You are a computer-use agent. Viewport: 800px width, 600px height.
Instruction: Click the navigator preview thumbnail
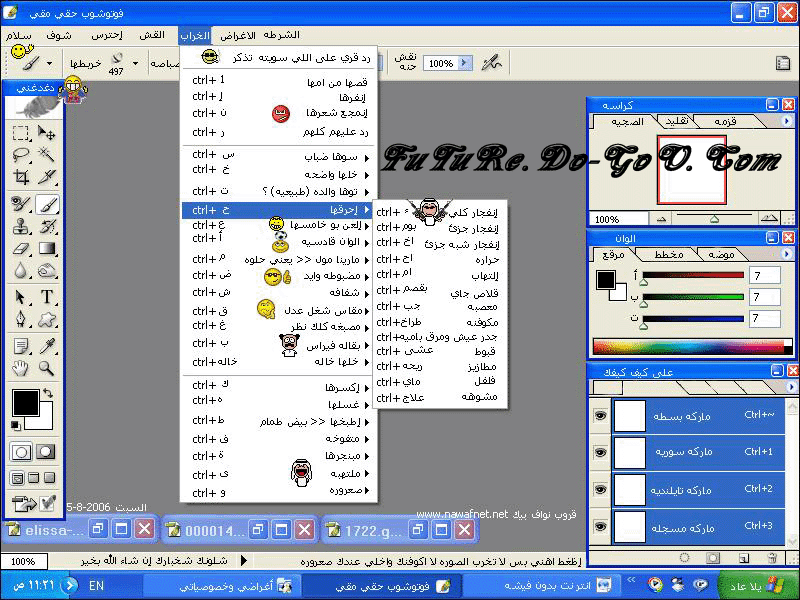coord(691,170)
